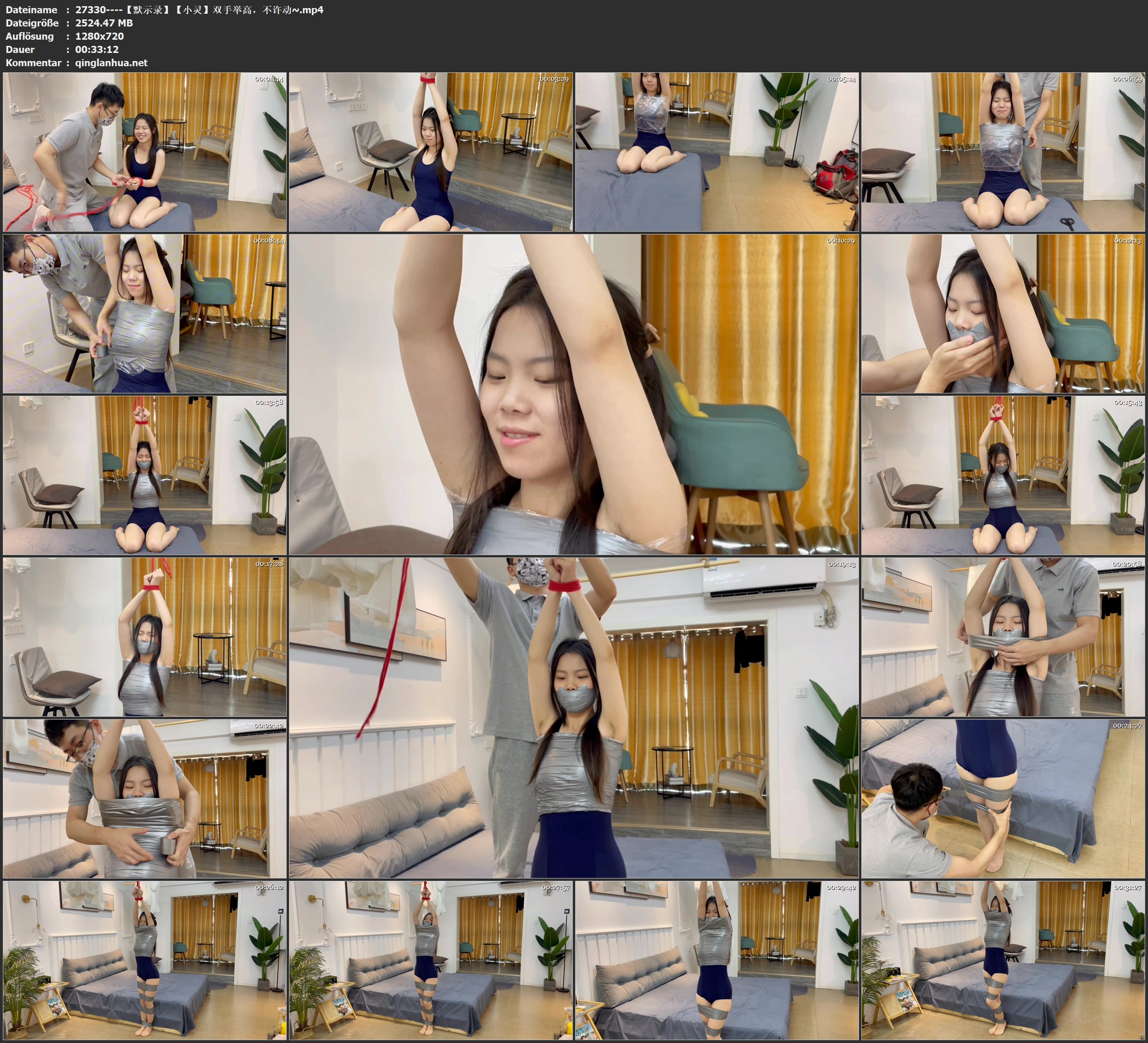Open the 00:24:27 frame
This screenshot has height=1043, width=1148.
click(1002, 798)
